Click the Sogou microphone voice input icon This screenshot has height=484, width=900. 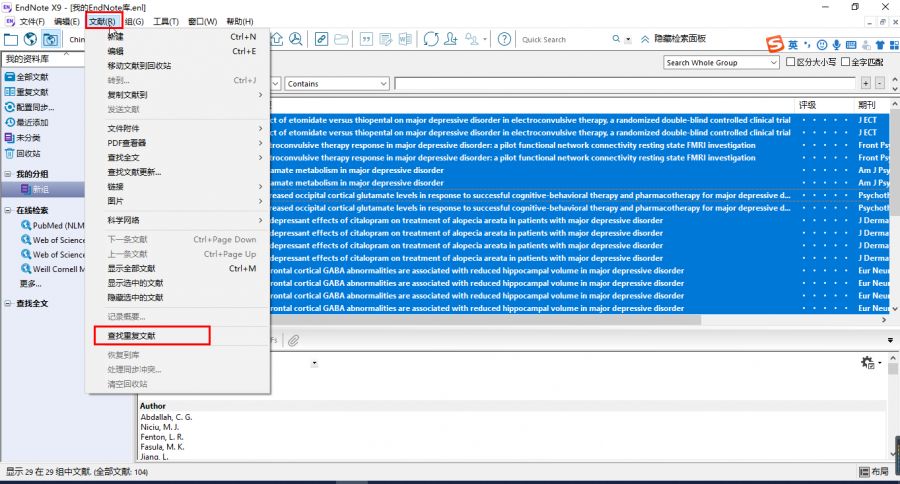coord(836,45)
